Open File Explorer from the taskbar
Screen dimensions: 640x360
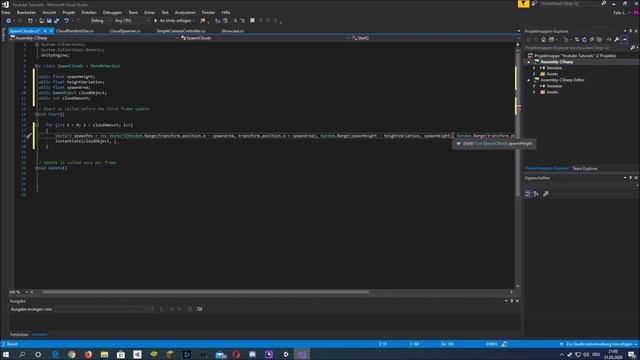coord(104,354)
